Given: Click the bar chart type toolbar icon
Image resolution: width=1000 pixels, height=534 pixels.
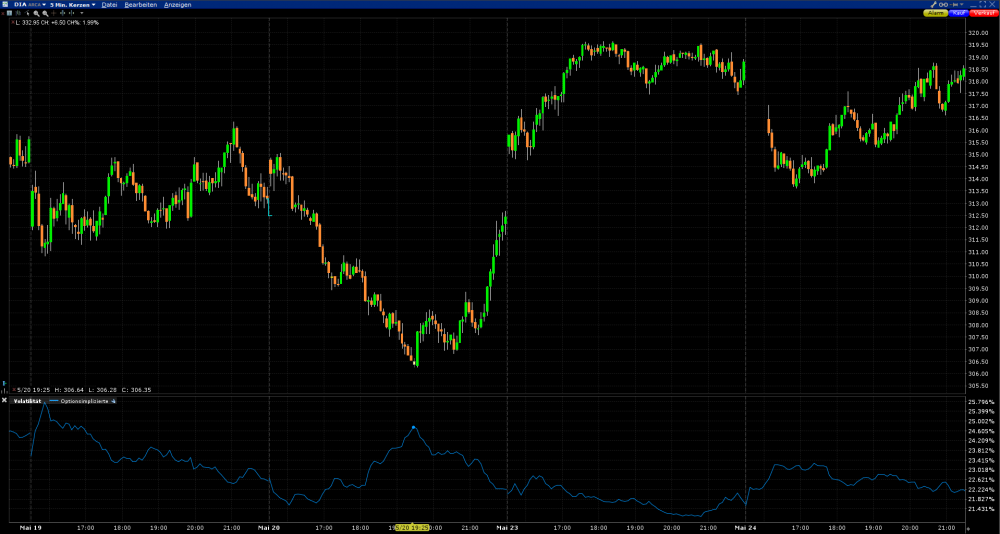Looking at the screenshot, I should [x=18, y=13].
